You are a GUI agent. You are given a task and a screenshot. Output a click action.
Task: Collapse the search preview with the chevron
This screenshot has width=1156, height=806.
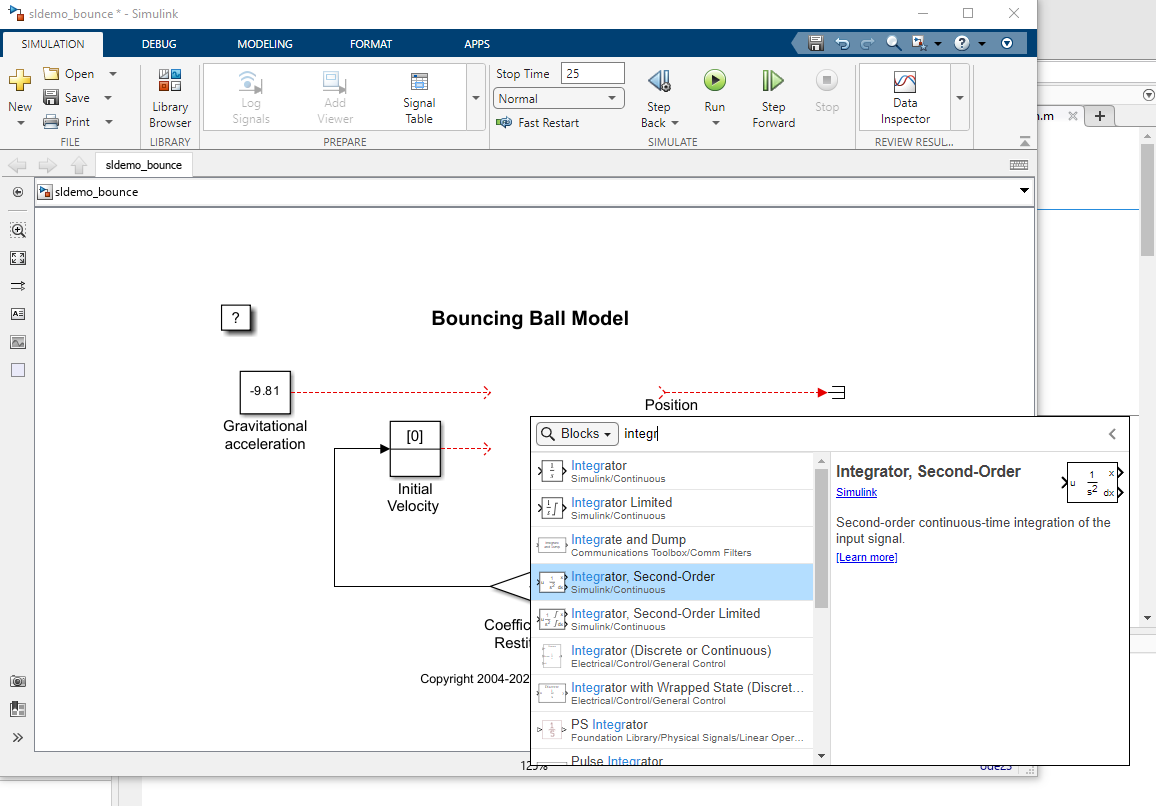[1112, 434]
